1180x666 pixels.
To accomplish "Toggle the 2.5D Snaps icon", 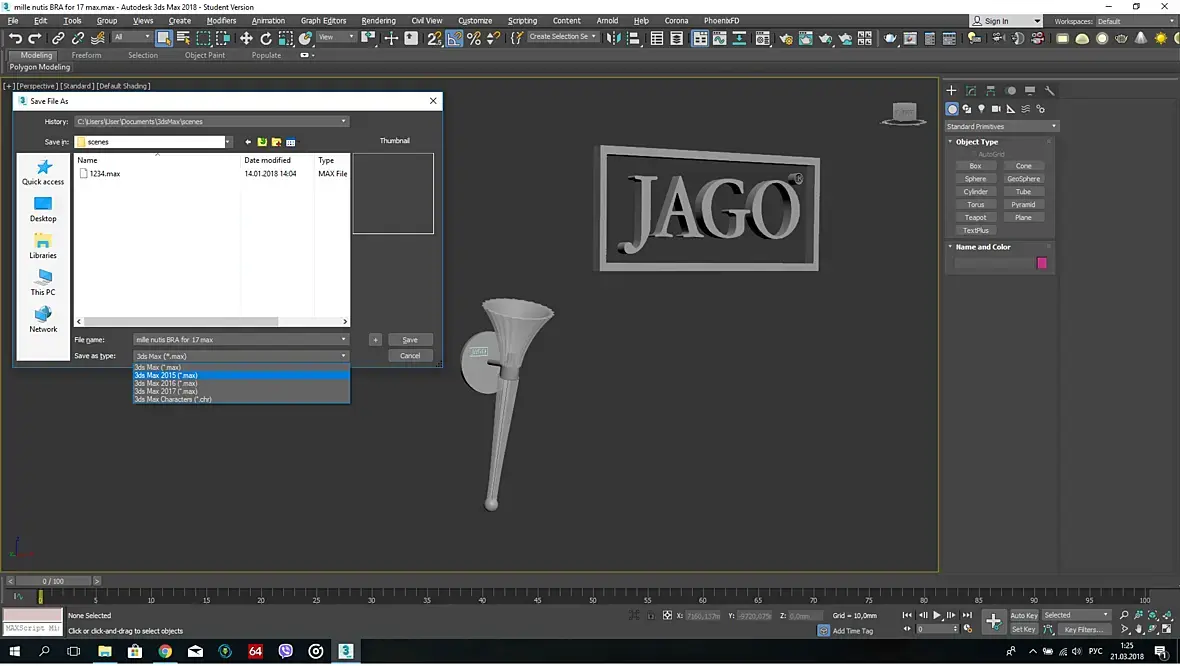I will tap(434, 38).
